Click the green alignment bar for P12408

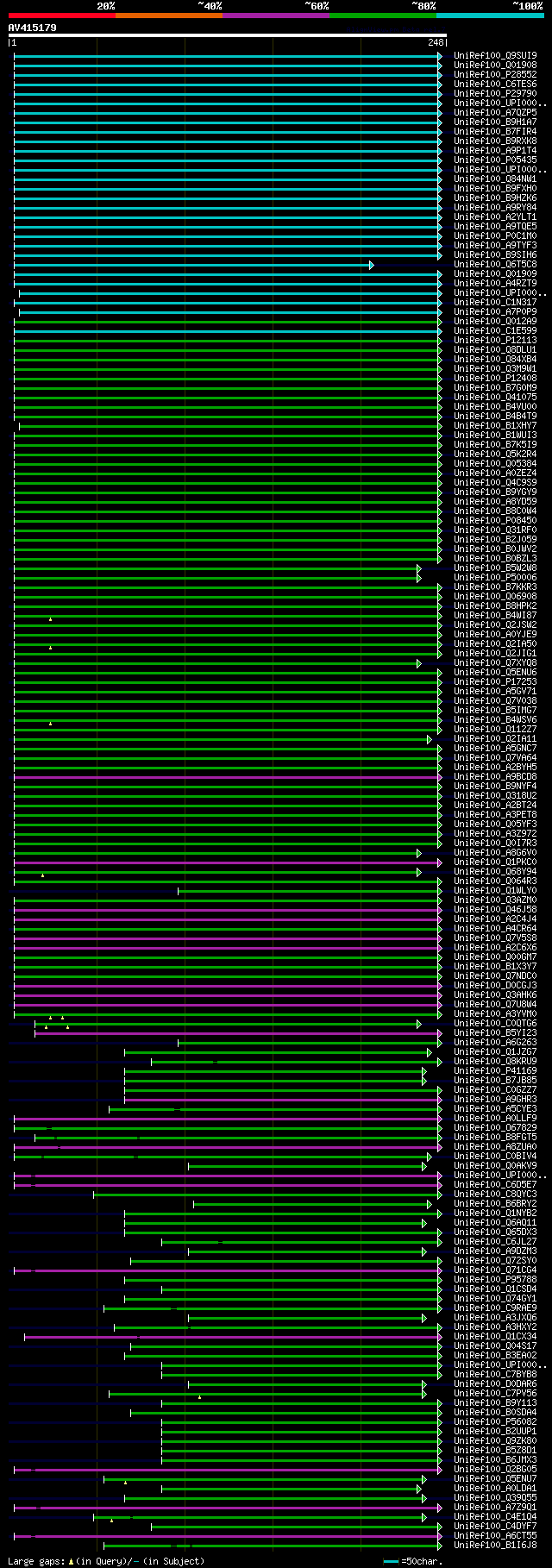click(x=228, y=379)
